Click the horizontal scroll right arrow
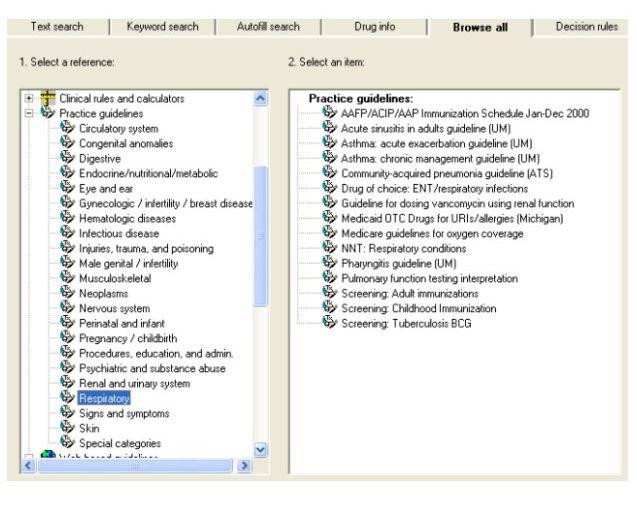 [244, 465]
